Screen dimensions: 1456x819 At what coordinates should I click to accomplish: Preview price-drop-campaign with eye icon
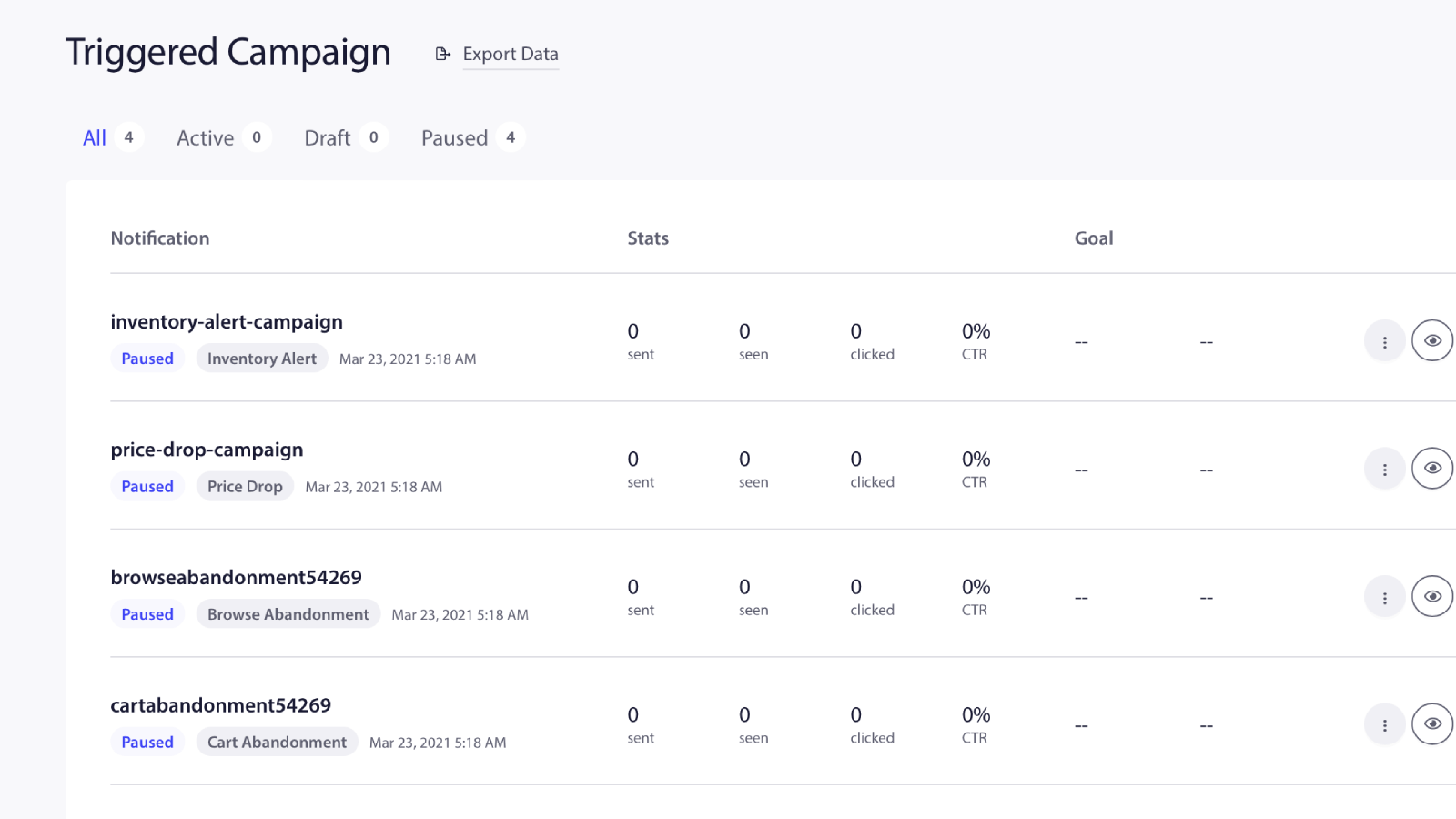click(1432, 469)
